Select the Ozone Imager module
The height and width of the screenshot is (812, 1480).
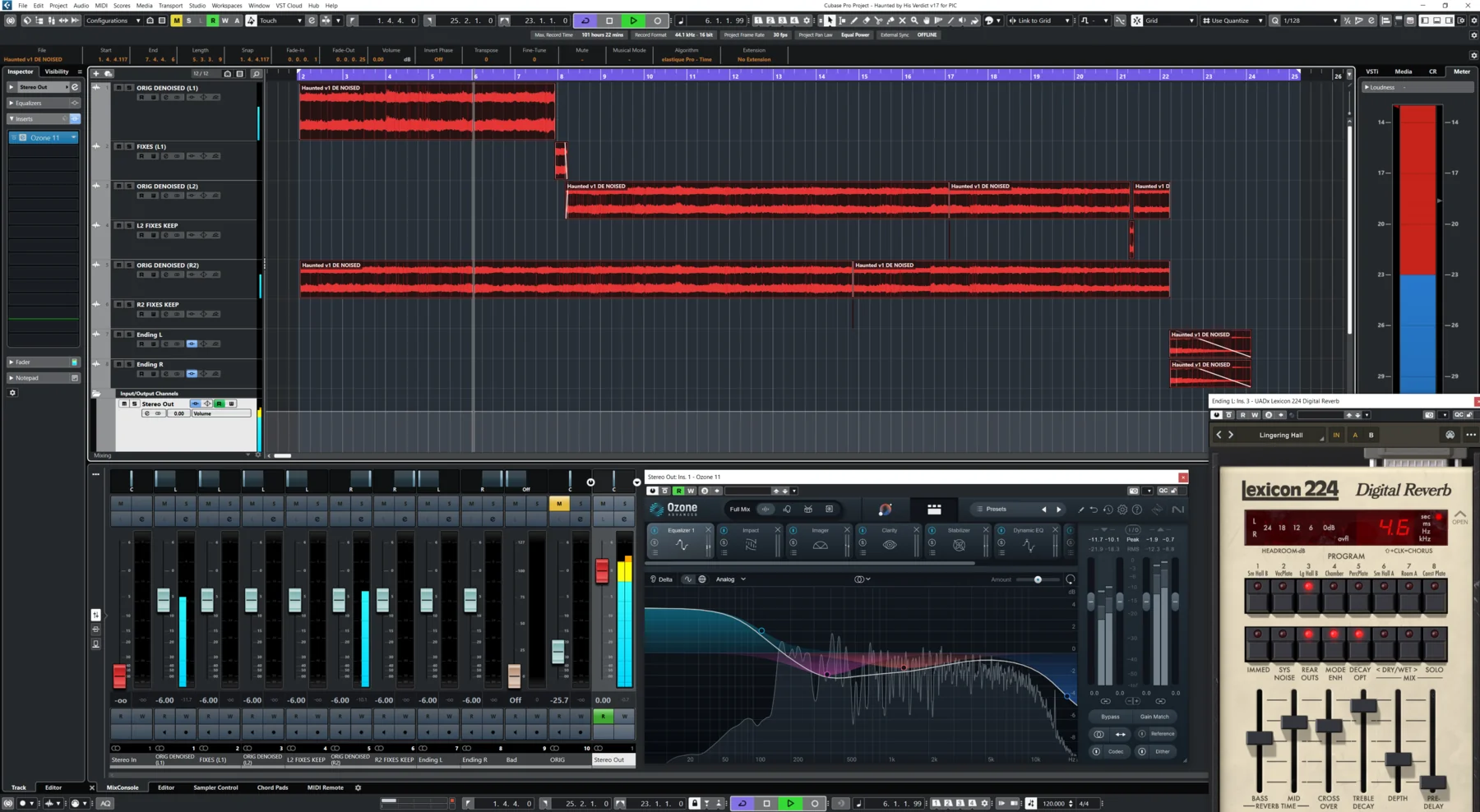tap(820, 539)
